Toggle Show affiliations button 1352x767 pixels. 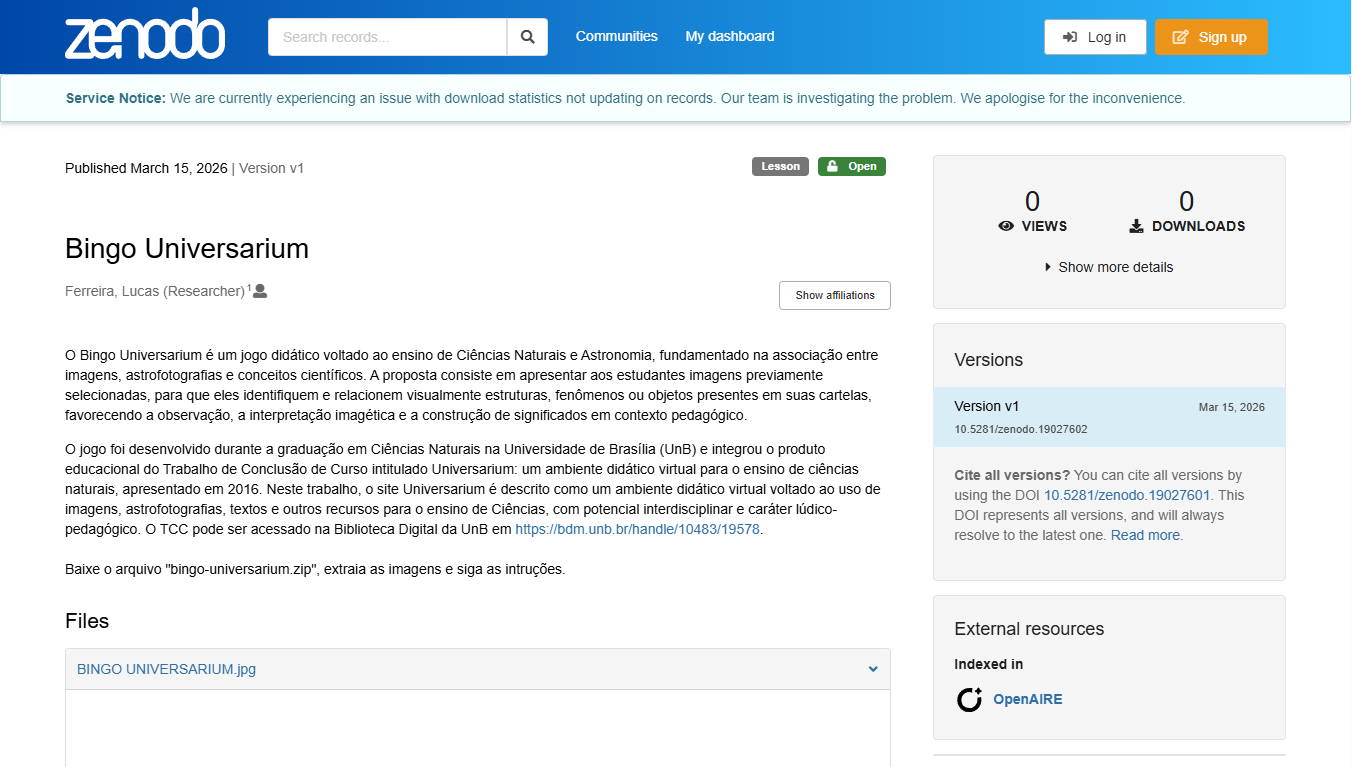[x=834, y=296]
